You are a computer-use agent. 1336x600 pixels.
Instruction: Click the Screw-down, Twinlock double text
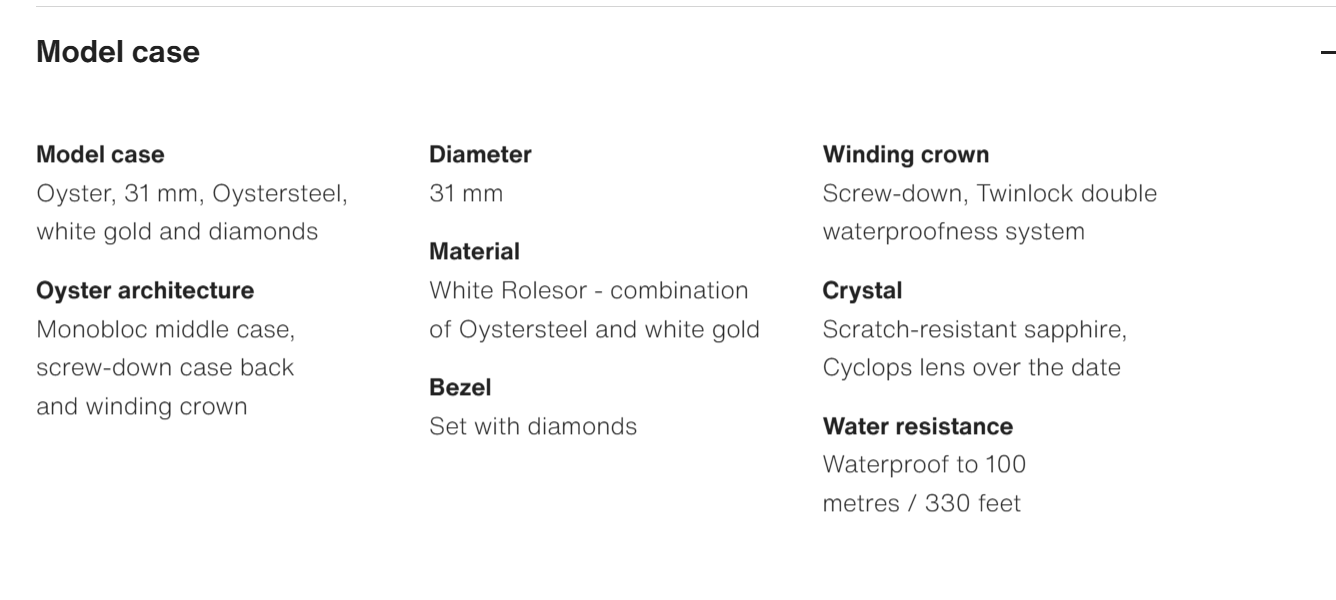pos(990,193)
